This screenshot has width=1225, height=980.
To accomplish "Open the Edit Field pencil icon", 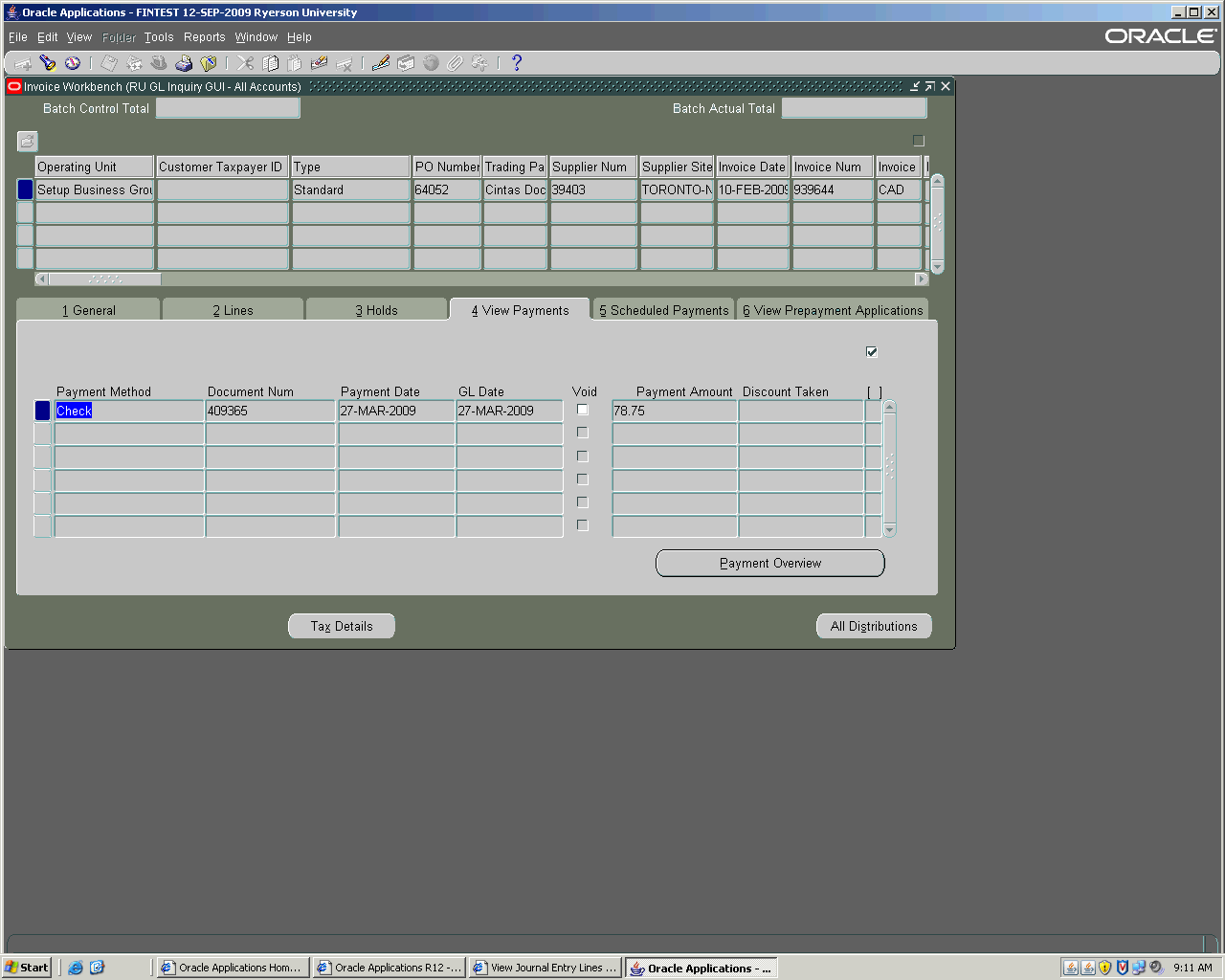I will [x=381, y=63].
